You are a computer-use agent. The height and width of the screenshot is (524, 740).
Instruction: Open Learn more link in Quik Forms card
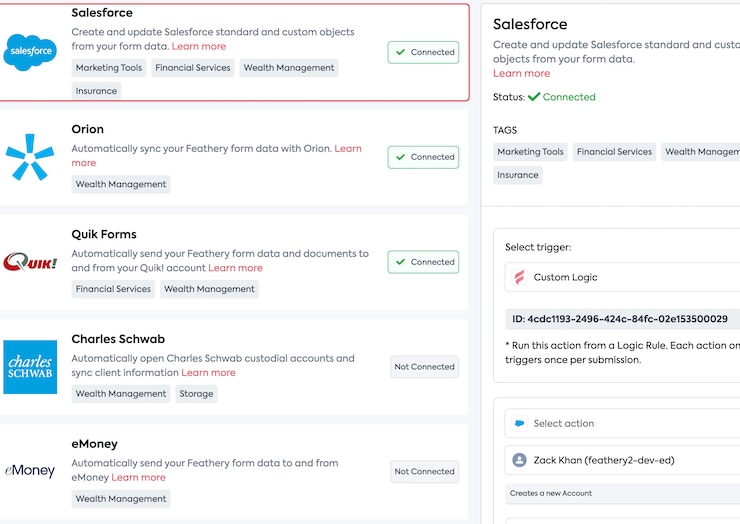pos(235,268)
